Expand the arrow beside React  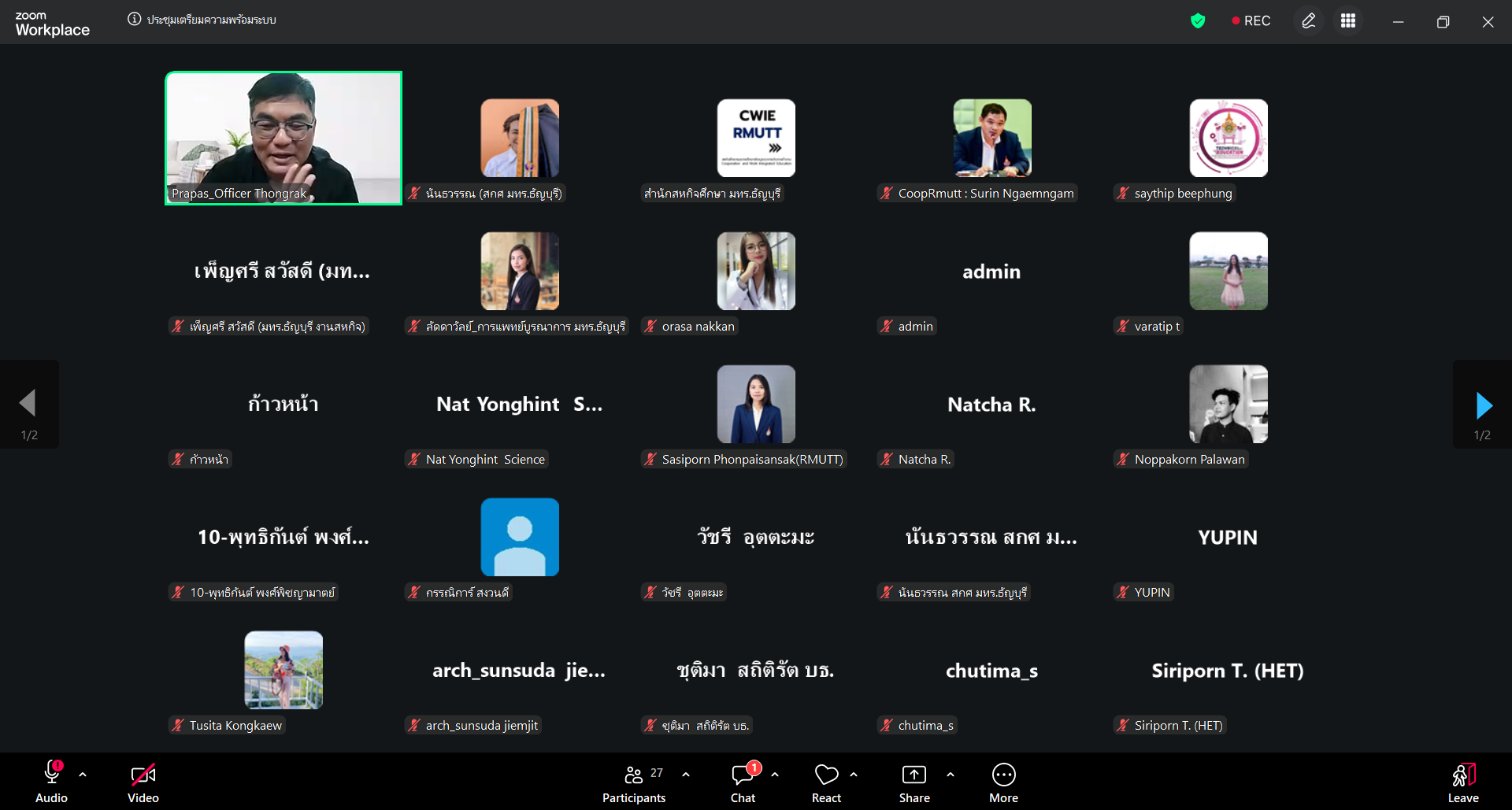pyautogui.click(x=854, y=775)
